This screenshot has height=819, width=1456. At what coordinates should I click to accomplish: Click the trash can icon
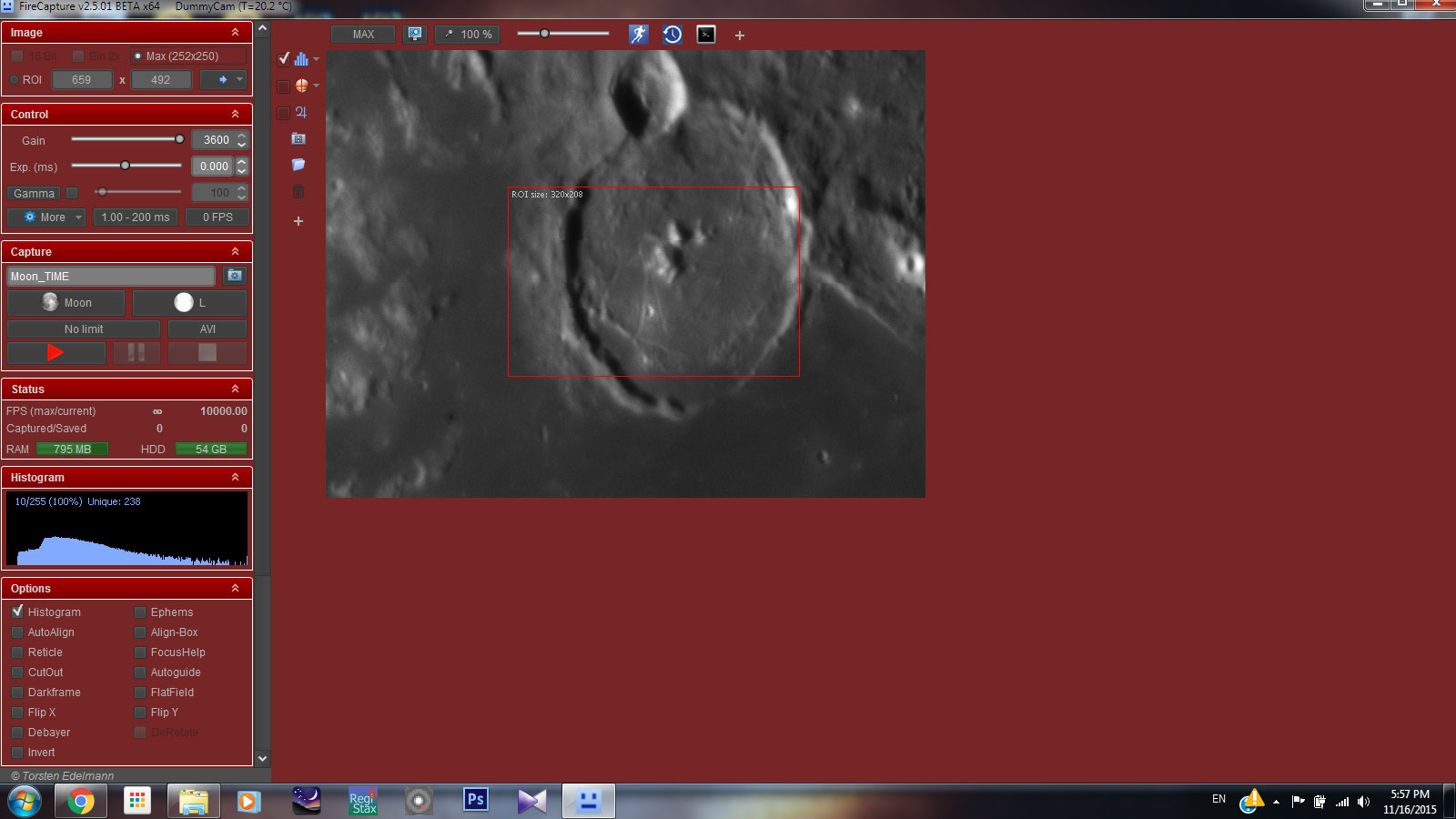[x=298, y=192]
